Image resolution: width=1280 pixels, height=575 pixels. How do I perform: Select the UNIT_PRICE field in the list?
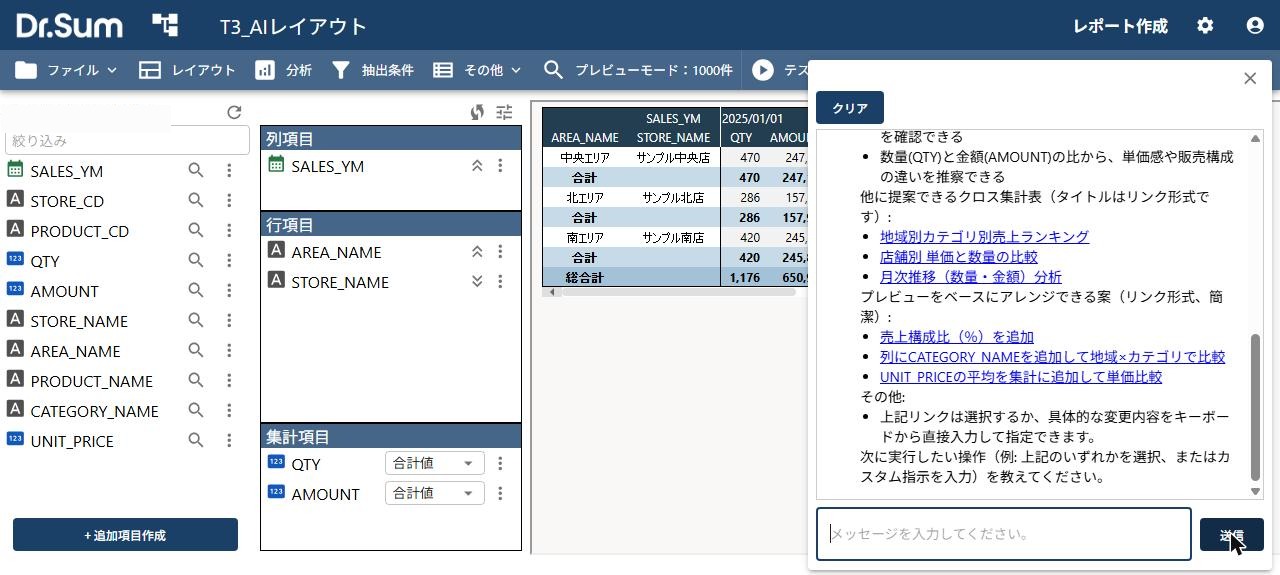coord(72,441)
